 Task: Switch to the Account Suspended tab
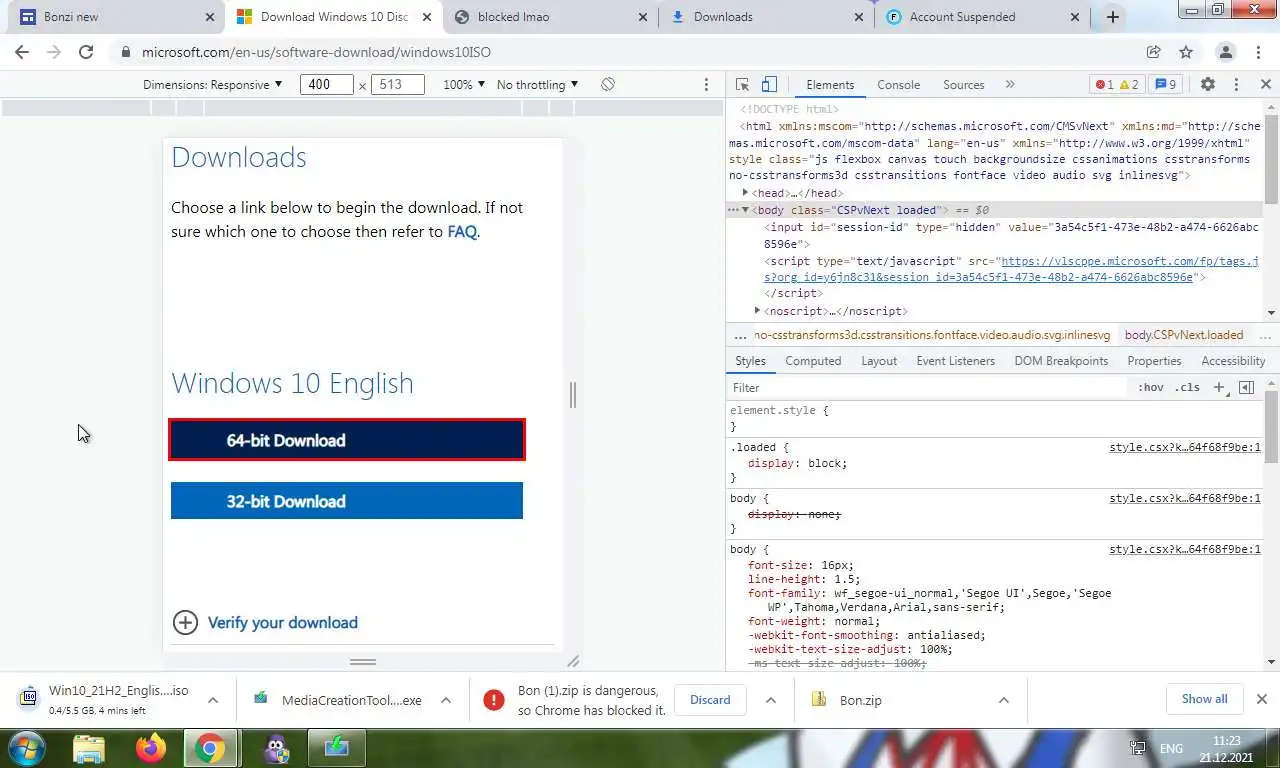pyautogui.click(x=981, y=17)
